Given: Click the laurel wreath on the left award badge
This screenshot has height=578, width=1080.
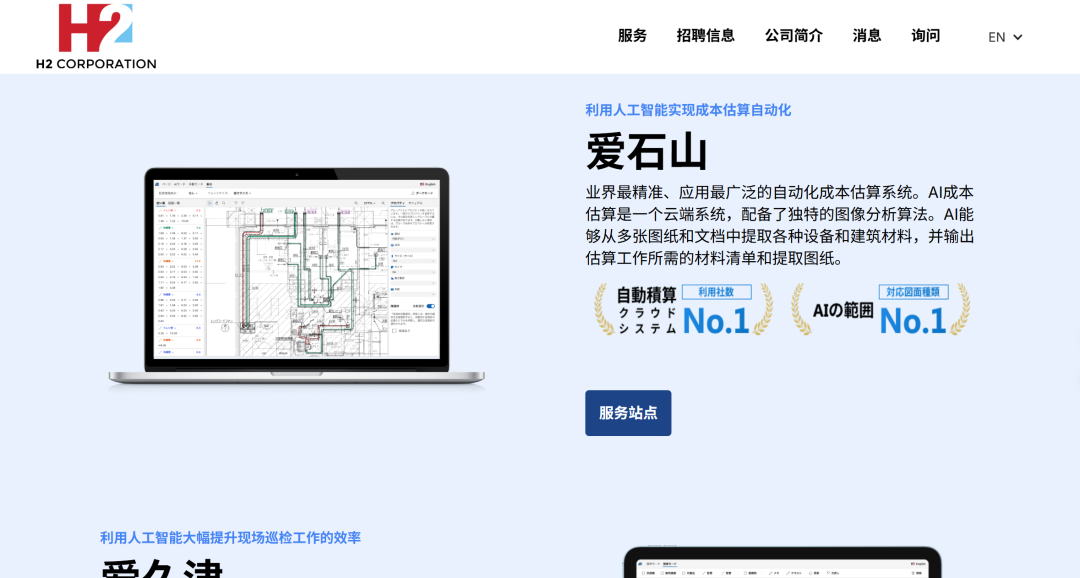Looking at the screenshot, I should click(x=602, y=309).
